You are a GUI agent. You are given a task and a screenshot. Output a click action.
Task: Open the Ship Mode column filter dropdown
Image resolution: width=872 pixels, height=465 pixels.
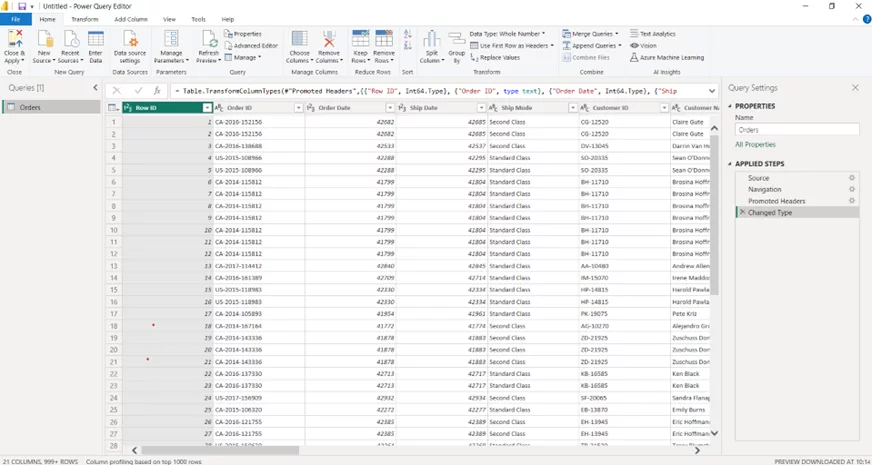(x=572, y=108)
